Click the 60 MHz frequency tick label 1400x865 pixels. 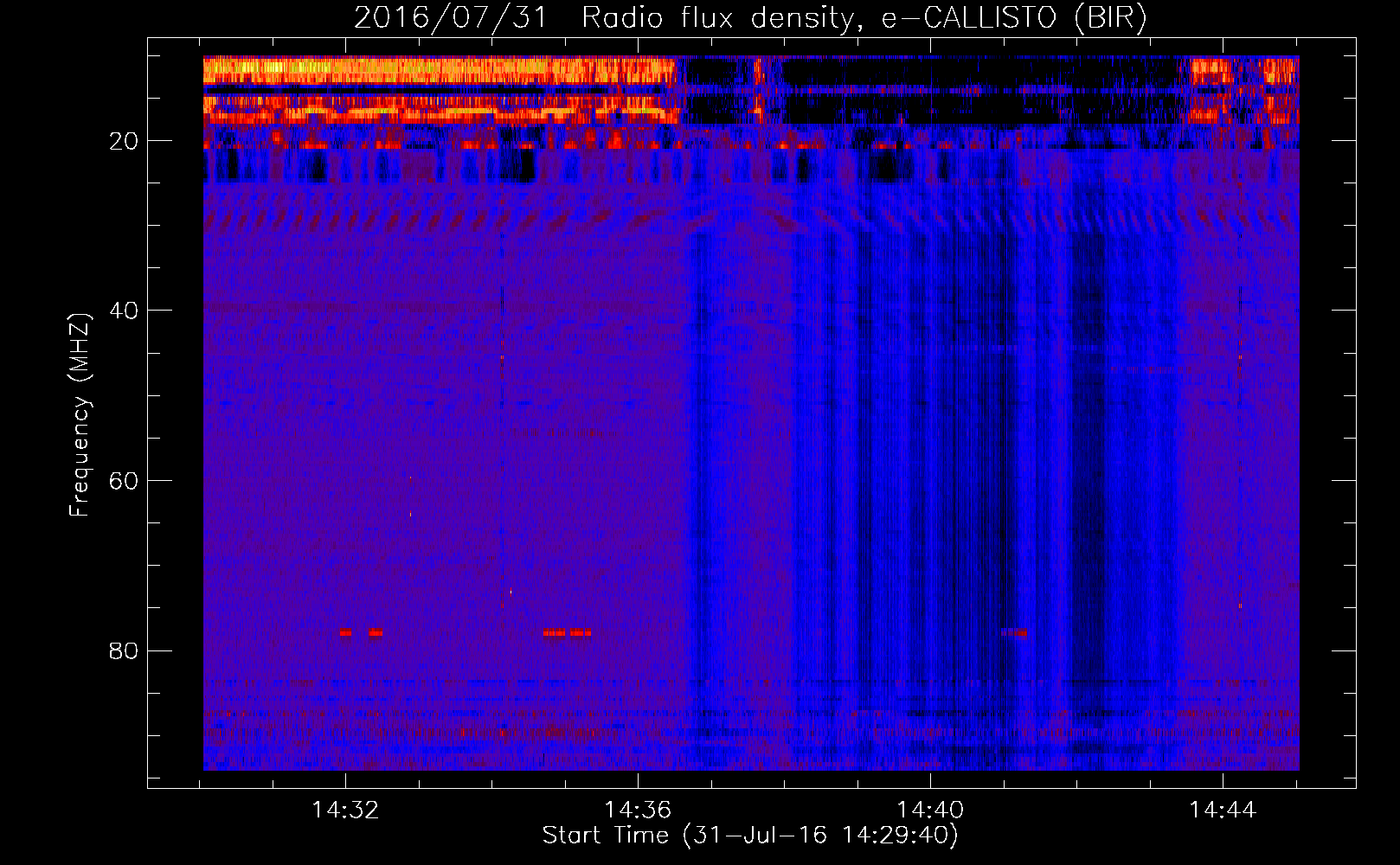tap(124, 481)
